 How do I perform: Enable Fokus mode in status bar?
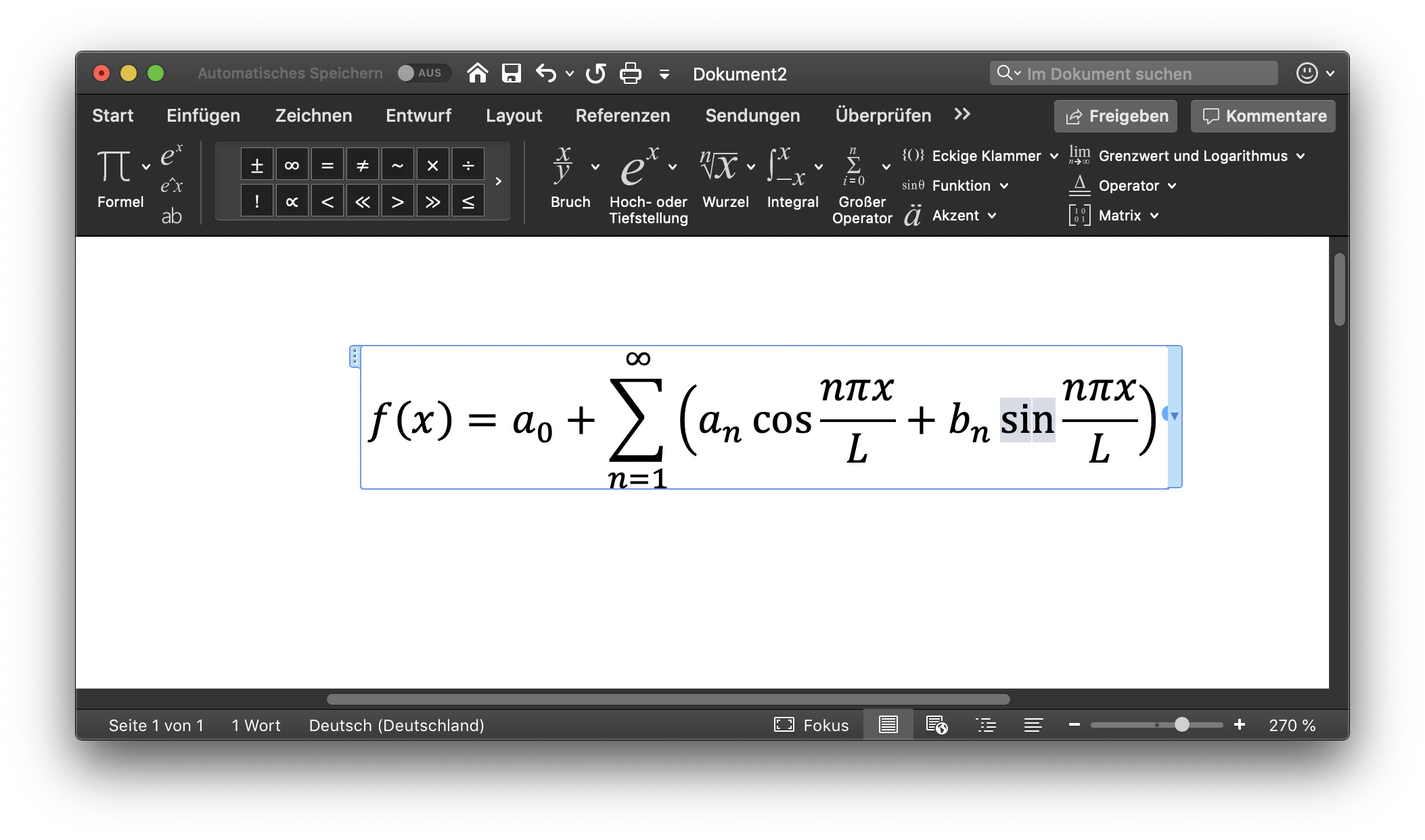[x=811, y=725]
